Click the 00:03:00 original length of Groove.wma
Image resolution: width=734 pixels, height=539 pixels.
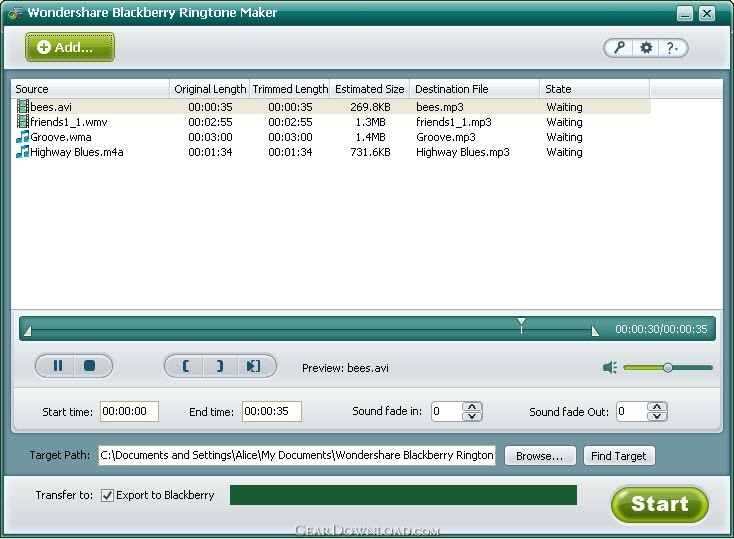point(210,137)
